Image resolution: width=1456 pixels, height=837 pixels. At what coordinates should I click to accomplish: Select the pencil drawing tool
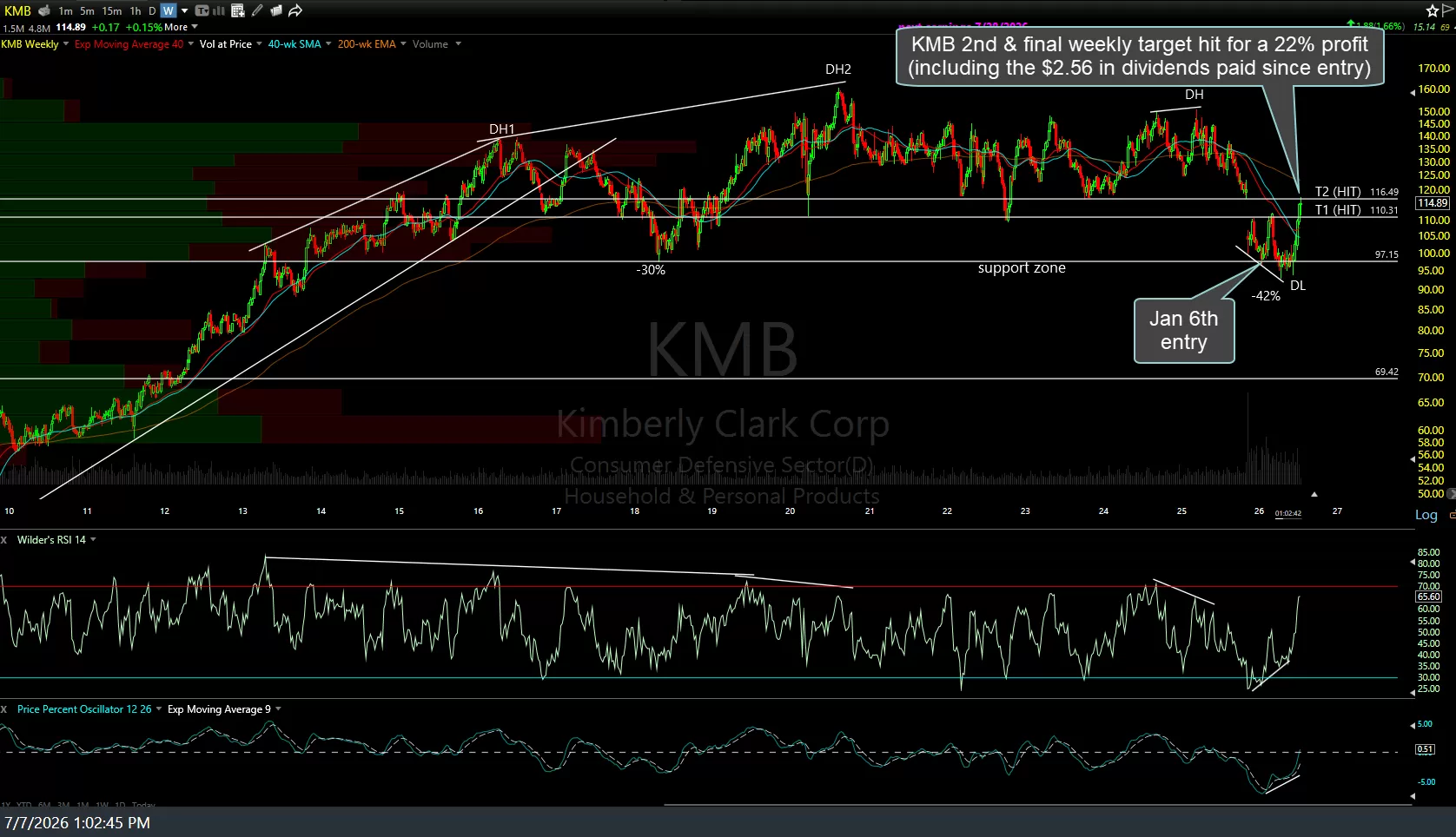(x=256, y=10)
